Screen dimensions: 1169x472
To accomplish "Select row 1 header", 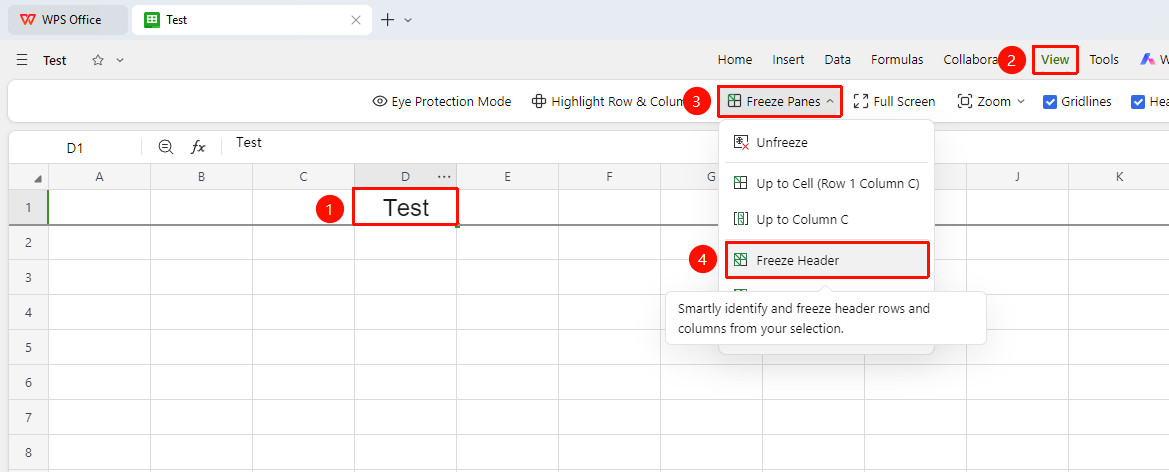I will 28,207.
